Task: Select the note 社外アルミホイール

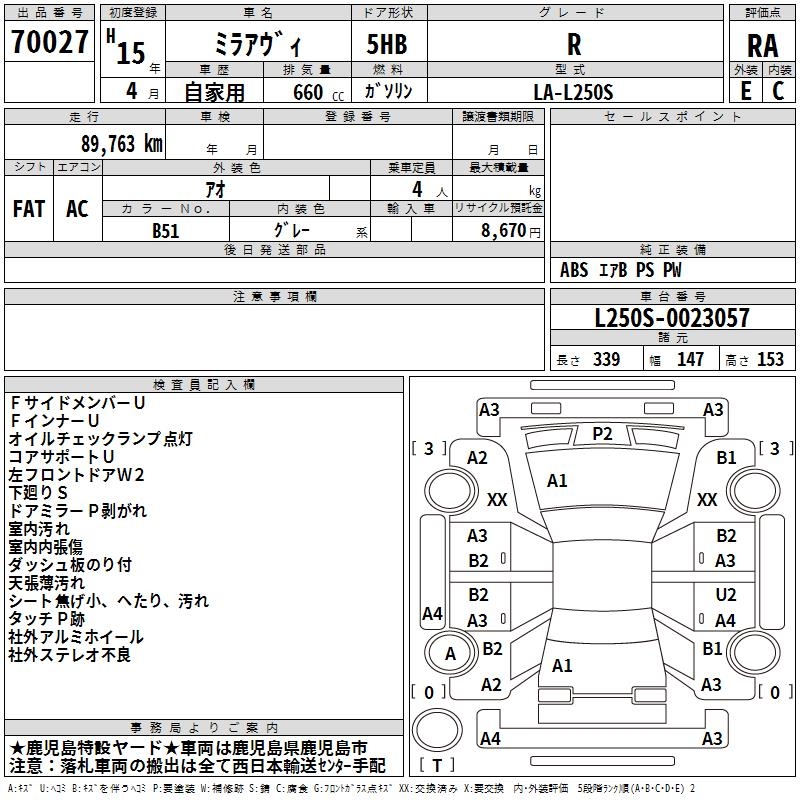Action: pyautogui.click(x=76, y=637)
